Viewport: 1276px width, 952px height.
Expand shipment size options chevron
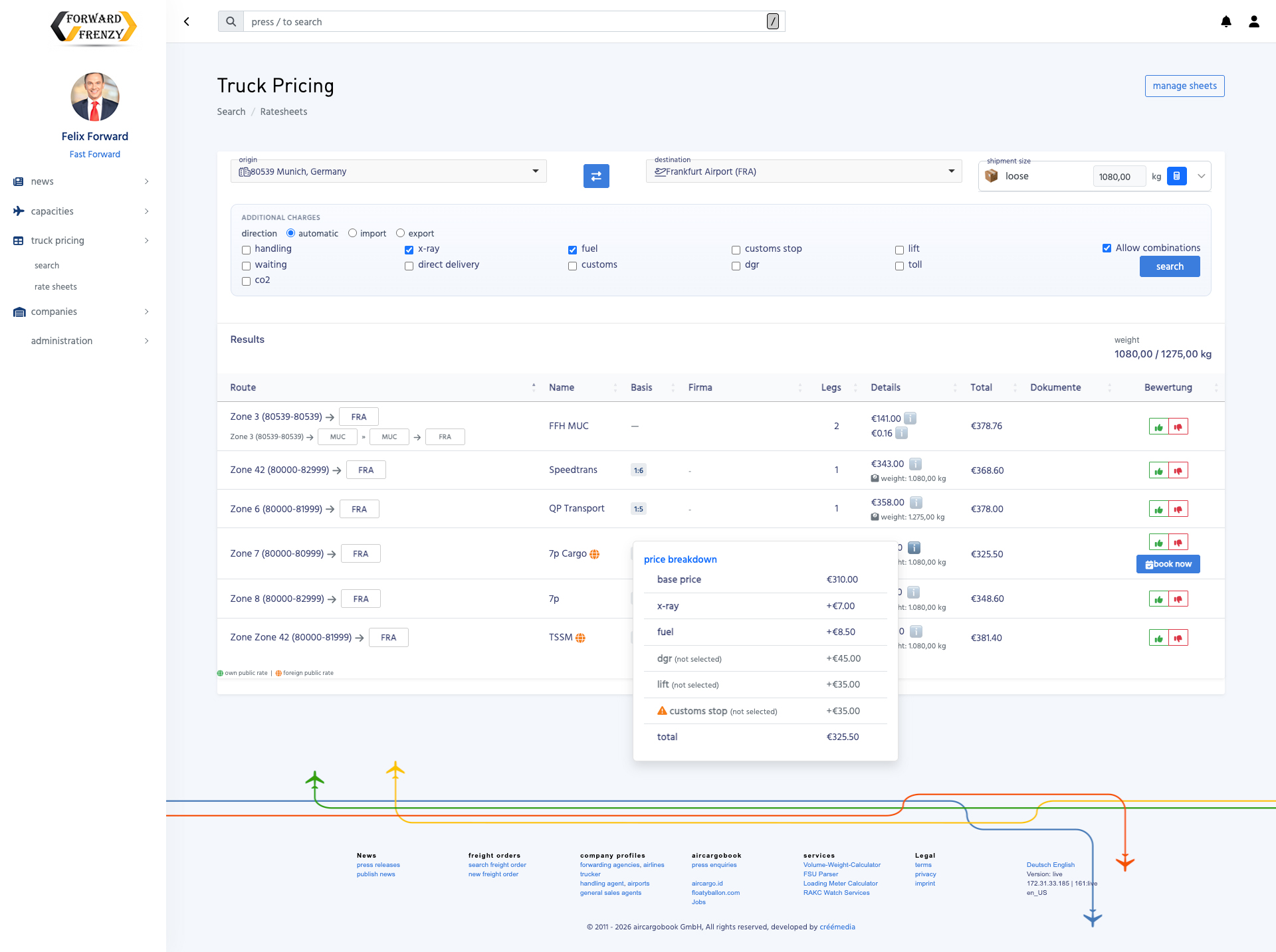pos(1201,176)
